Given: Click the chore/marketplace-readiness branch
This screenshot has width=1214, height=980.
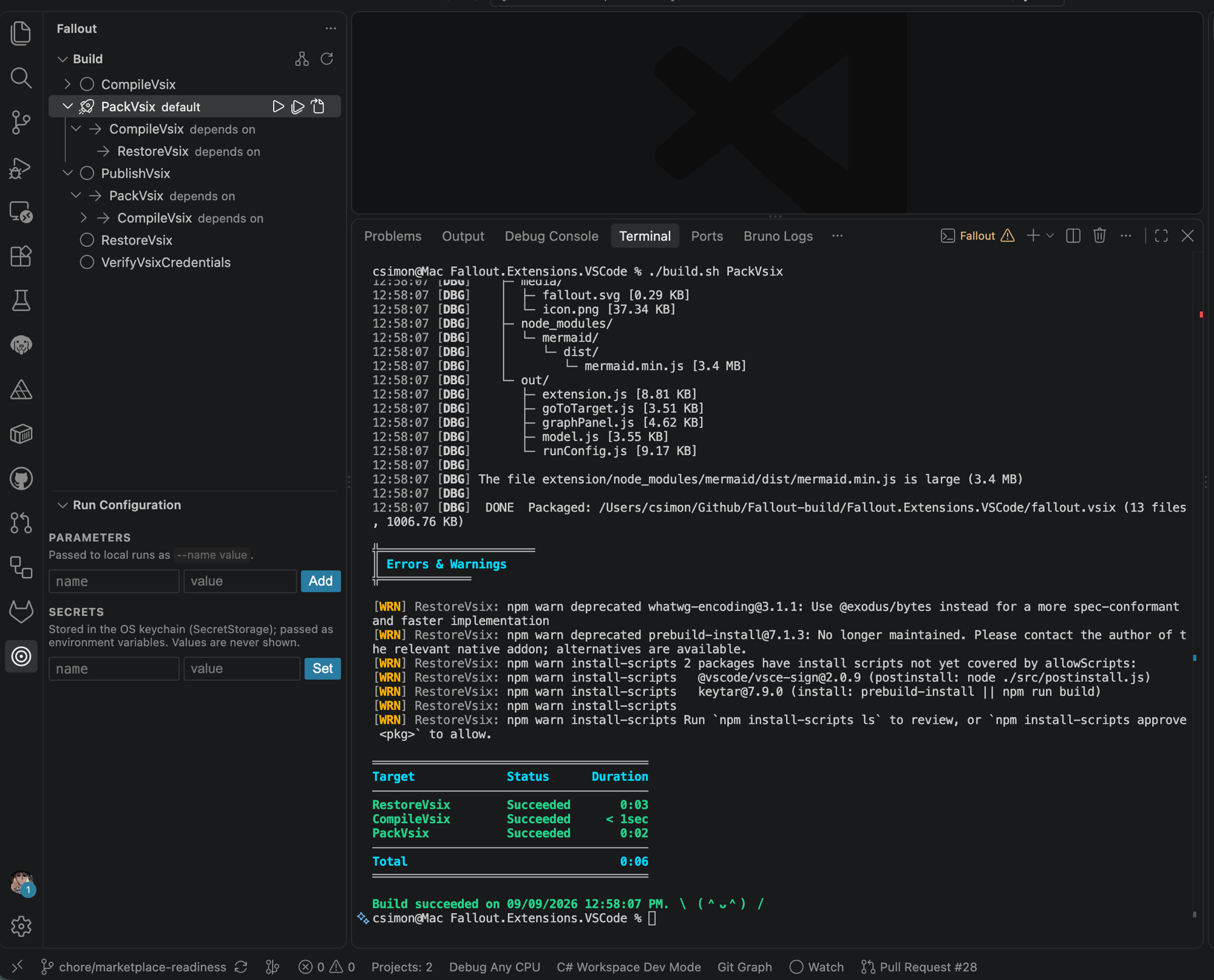Looking at the screenshot, I should click(134, 967).
